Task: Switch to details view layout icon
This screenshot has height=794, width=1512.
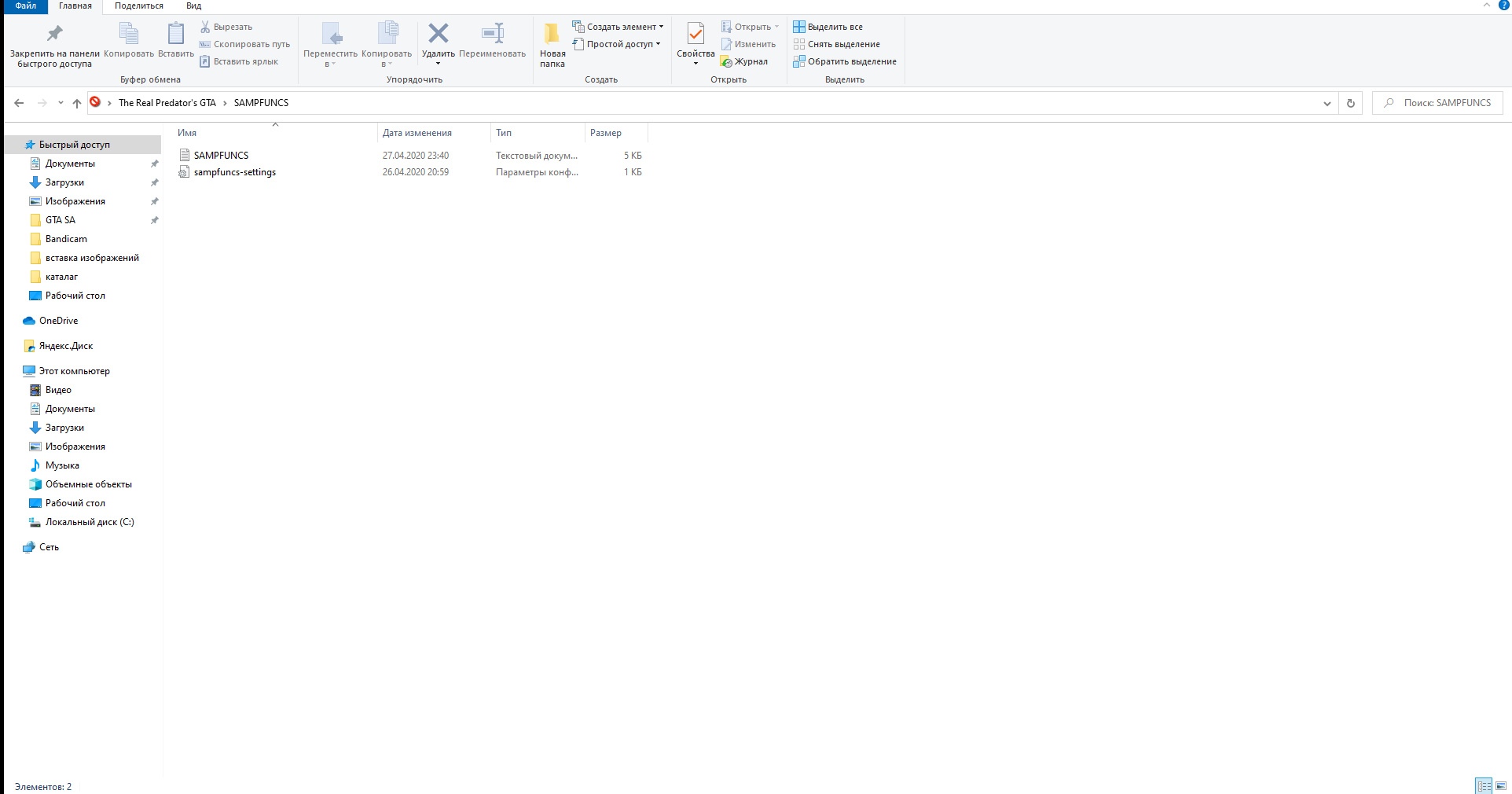Action: 1484,786
